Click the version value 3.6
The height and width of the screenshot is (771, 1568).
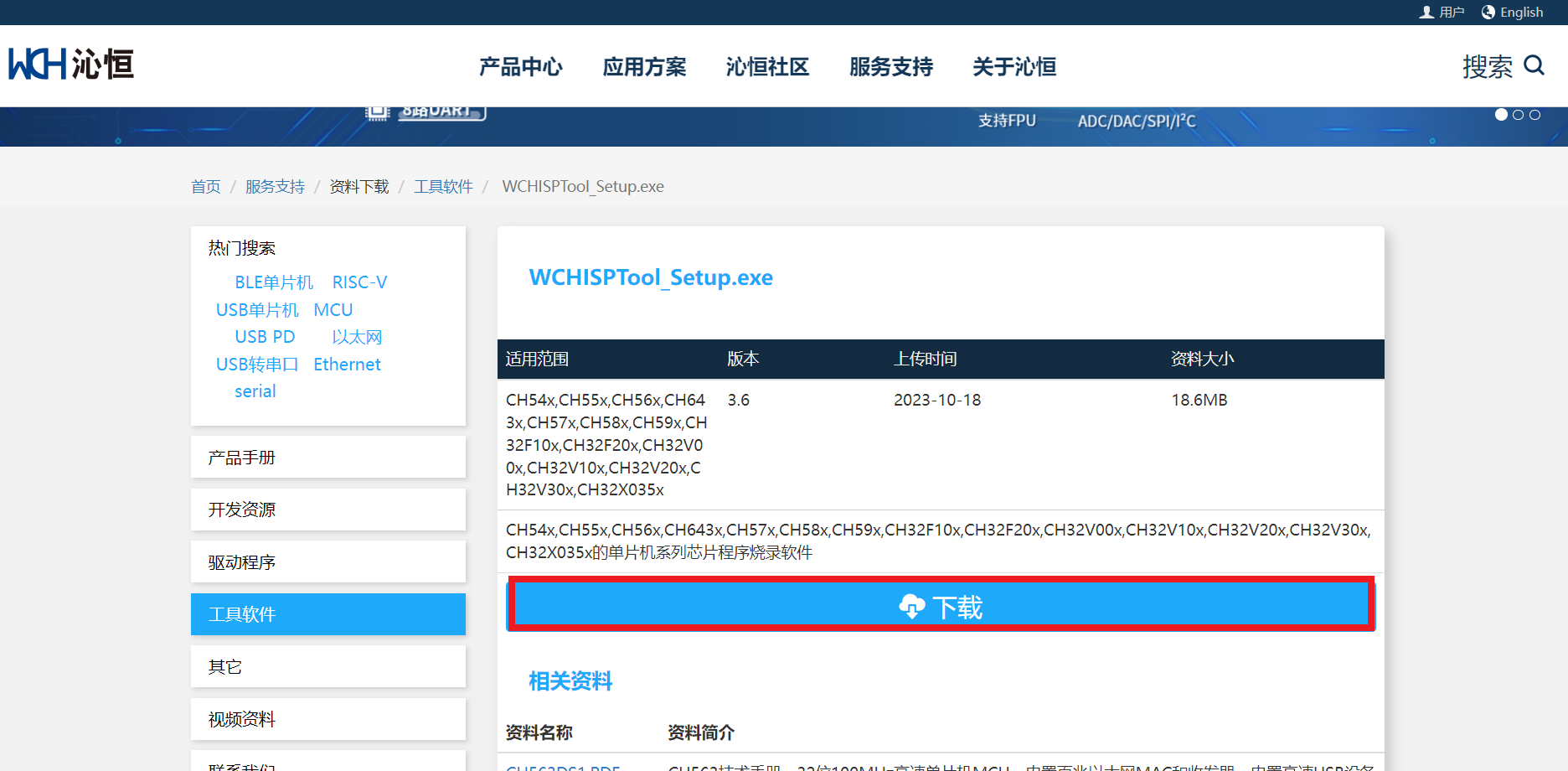pos(739,400)
